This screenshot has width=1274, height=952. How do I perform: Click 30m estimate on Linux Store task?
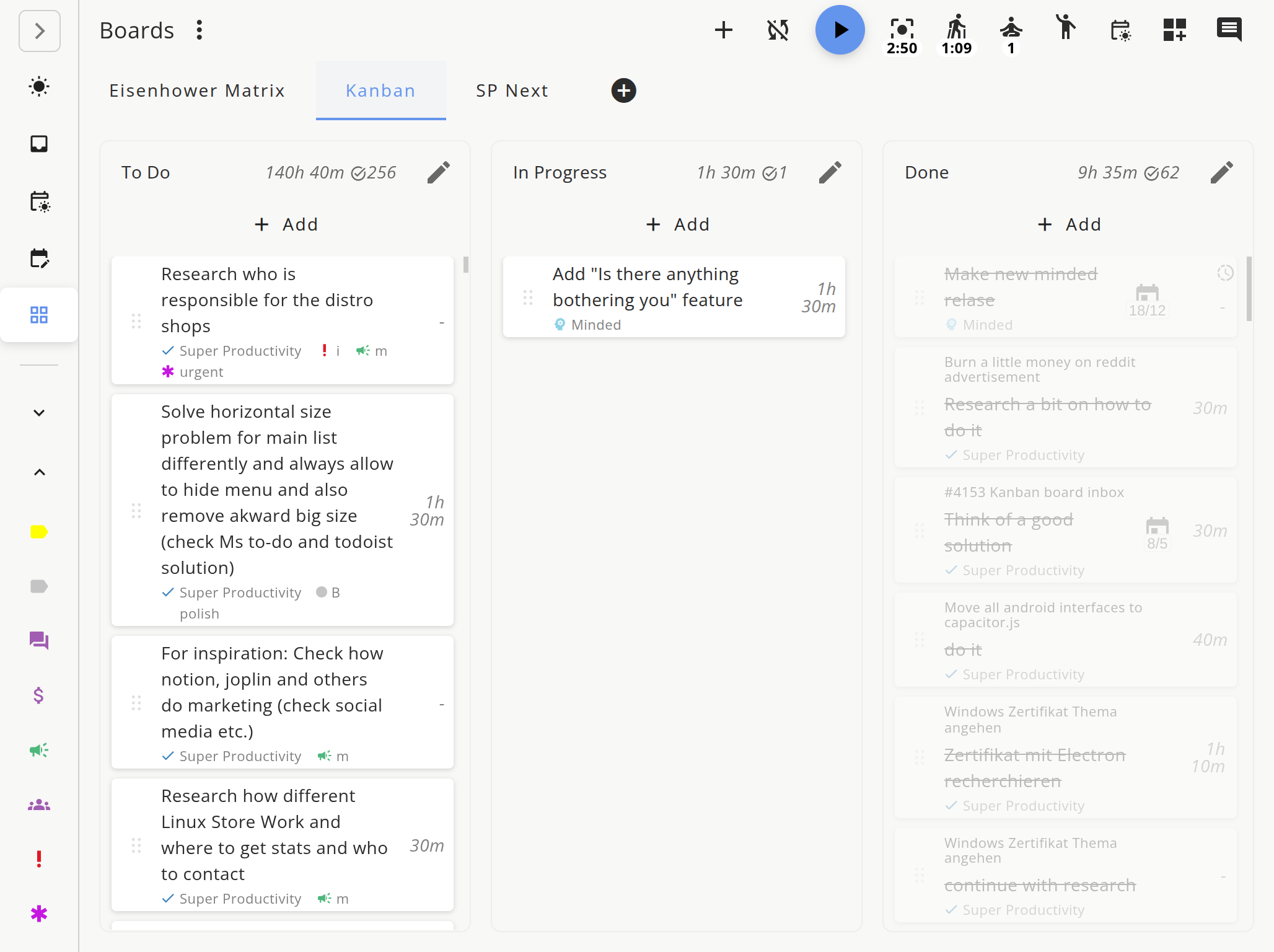click(x=427, y=845)
